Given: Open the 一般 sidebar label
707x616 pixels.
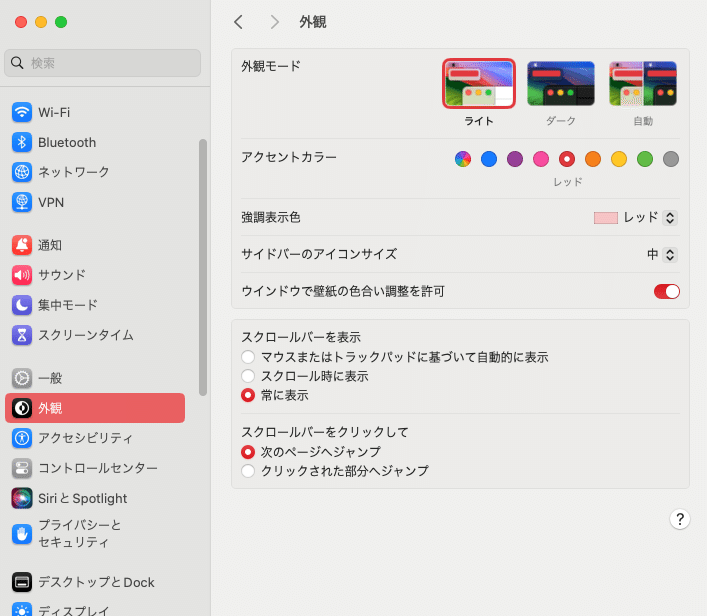Looking at the screenshot, I should (50, 378).
